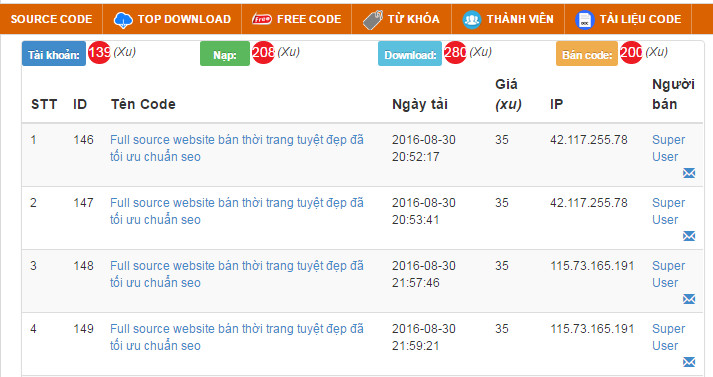Open code title link in row ID 149

coord(237,337)
